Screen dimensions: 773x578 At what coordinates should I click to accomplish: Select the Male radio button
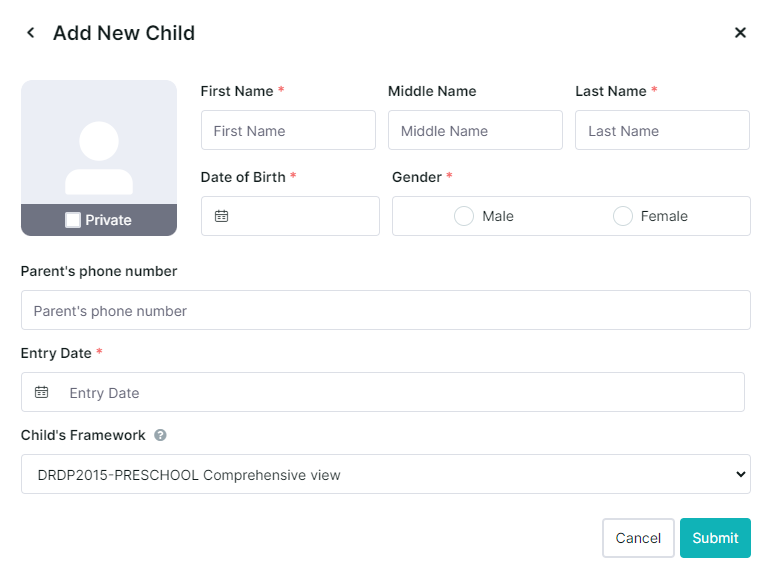click(464, 216)
